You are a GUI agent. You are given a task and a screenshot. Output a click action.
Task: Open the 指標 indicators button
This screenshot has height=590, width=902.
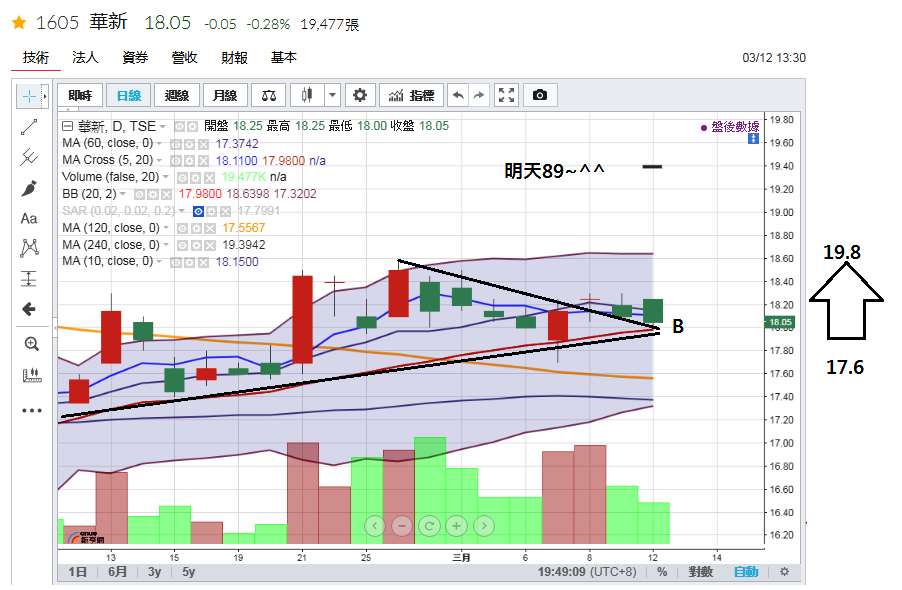point(411,95)
